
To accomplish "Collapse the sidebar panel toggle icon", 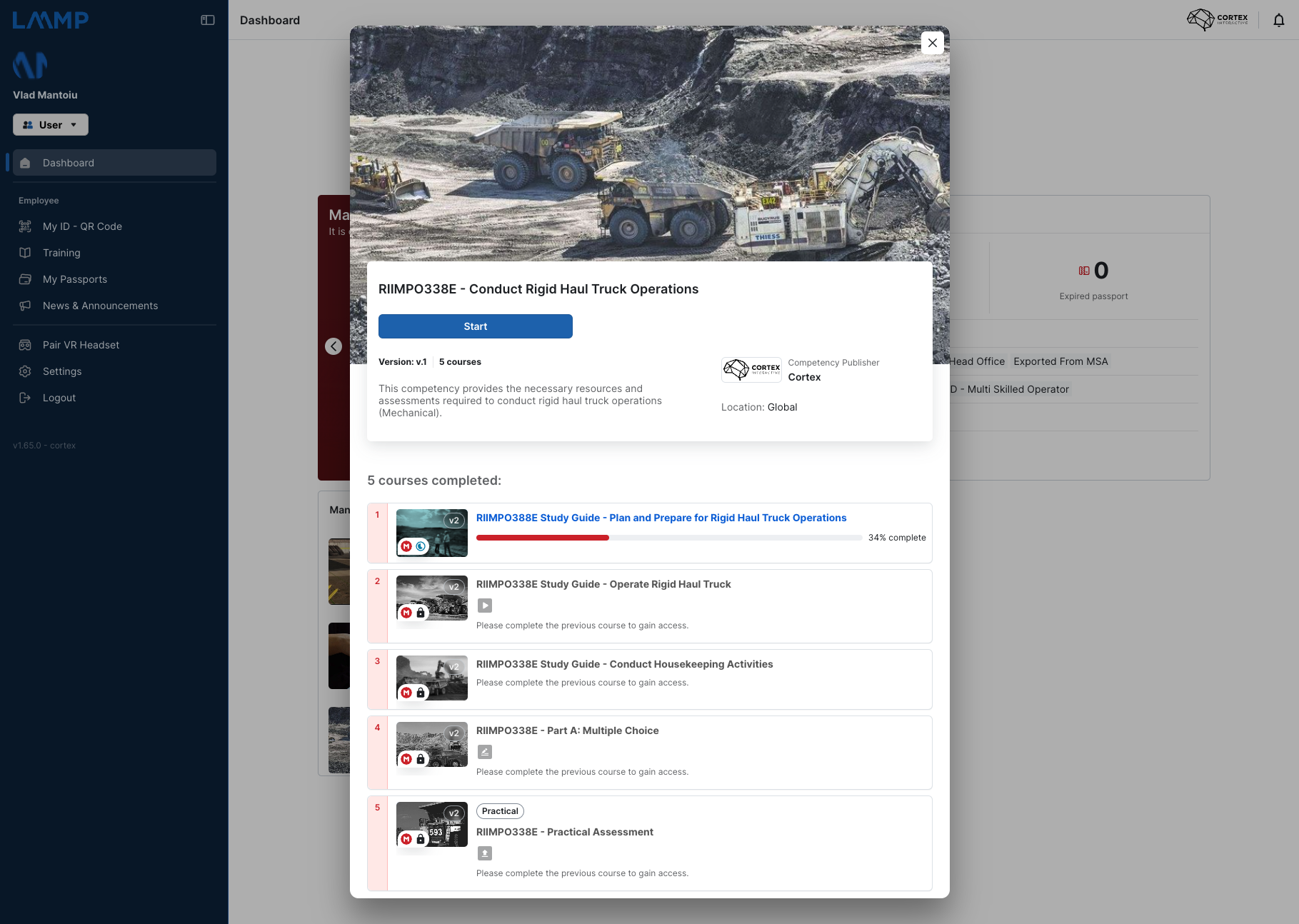I will (208, 20).
